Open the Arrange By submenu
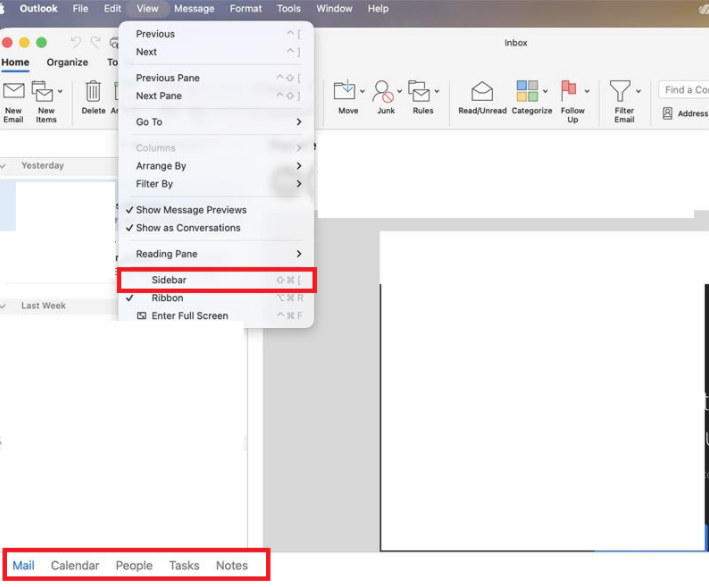This screenshot has height=587, width=709. [x=216, y=166]
